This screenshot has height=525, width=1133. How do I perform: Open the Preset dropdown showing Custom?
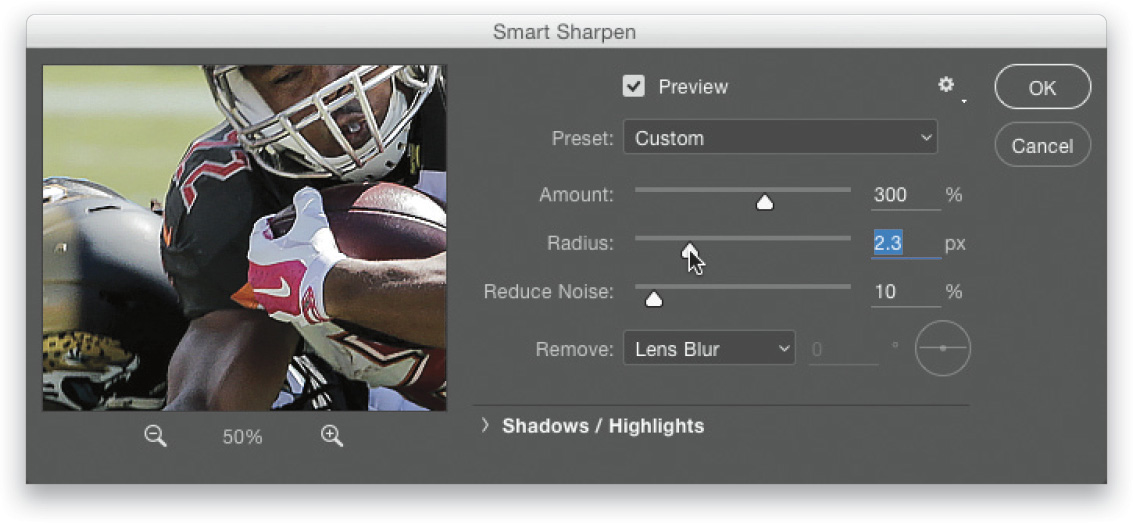(x=780, y=137)
